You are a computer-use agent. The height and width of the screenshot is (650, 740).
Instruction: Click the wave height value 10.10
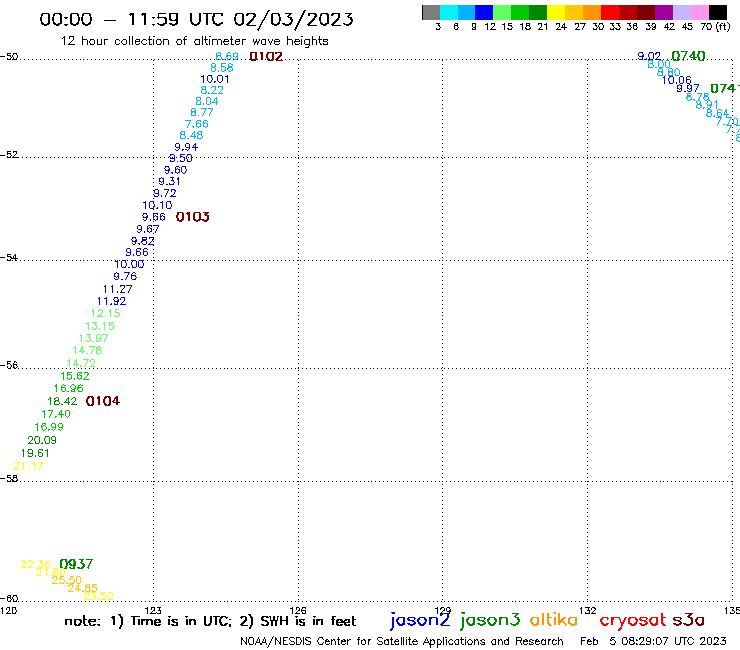[157, 205]
